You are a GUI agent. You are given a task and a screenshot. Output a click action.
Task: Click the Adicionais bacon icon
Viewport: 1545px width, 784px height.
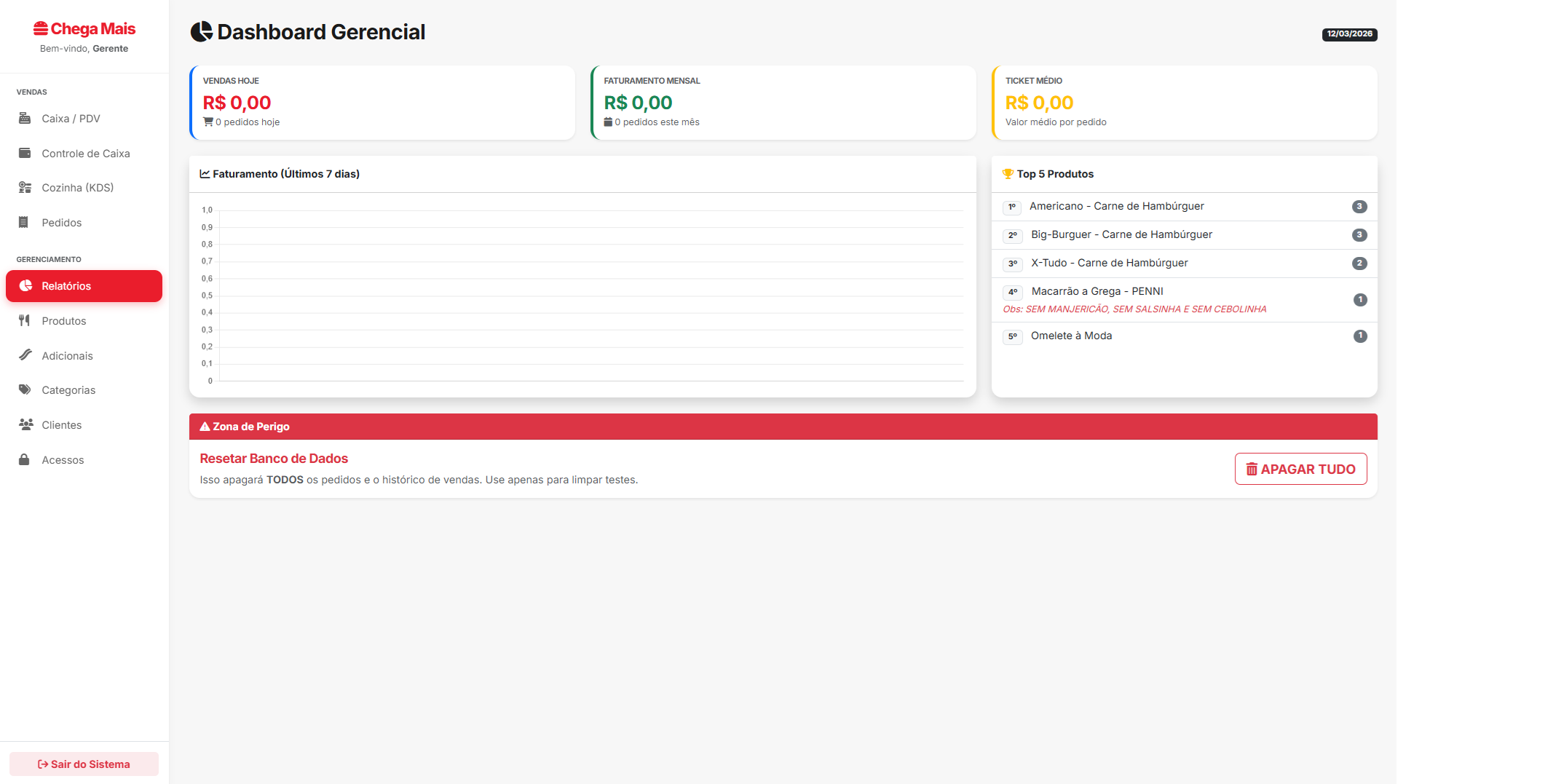click(25, 355)
